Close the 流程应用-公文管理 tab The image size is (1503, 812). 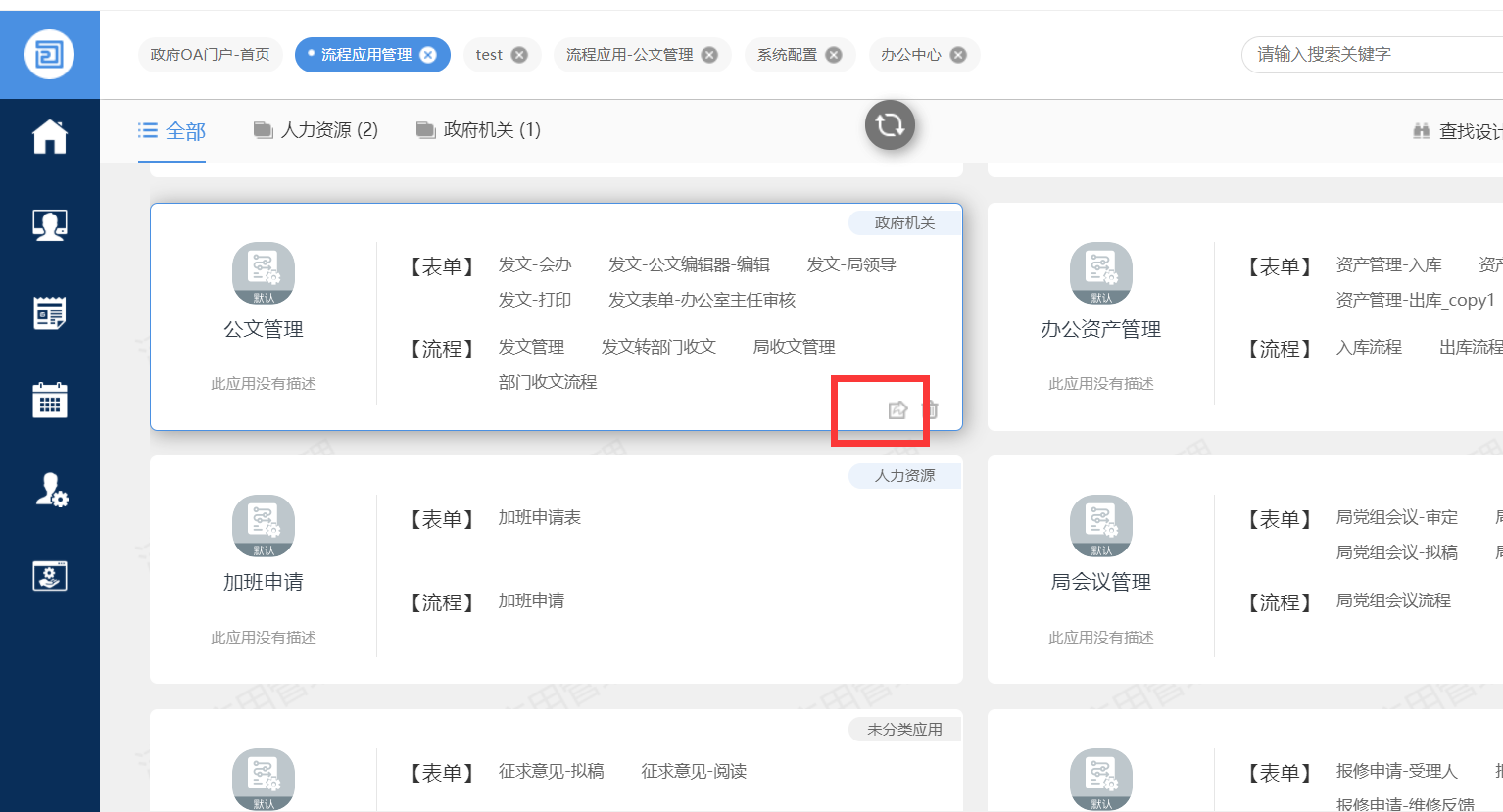(x=709, y=55)
